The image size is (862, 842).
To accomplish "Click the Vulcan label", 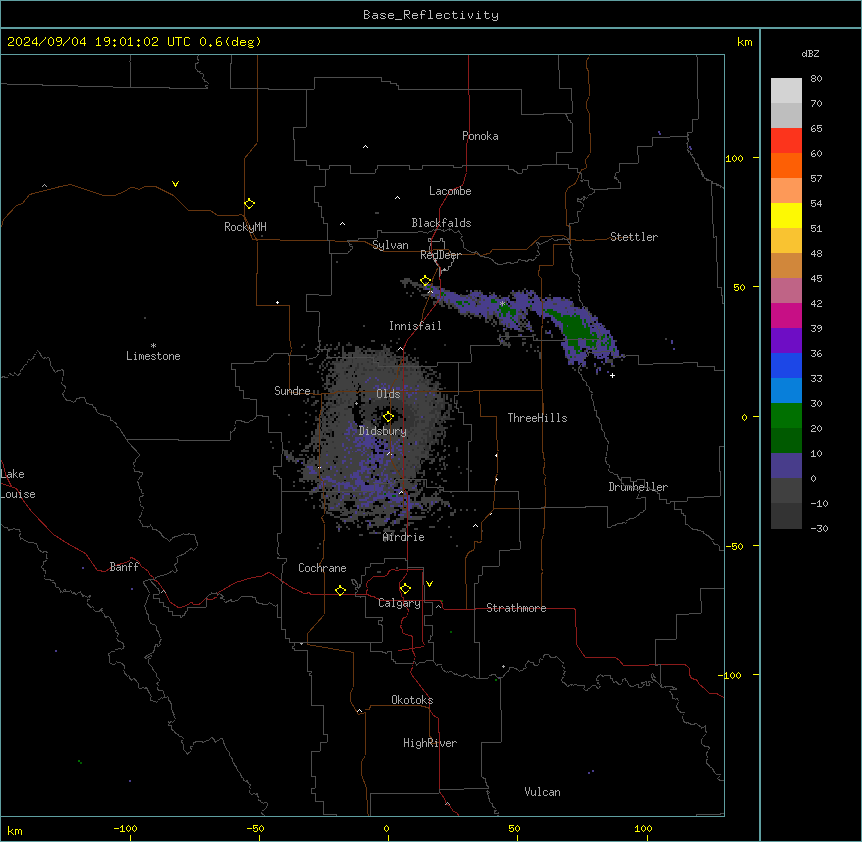I will tap(543, 792).
